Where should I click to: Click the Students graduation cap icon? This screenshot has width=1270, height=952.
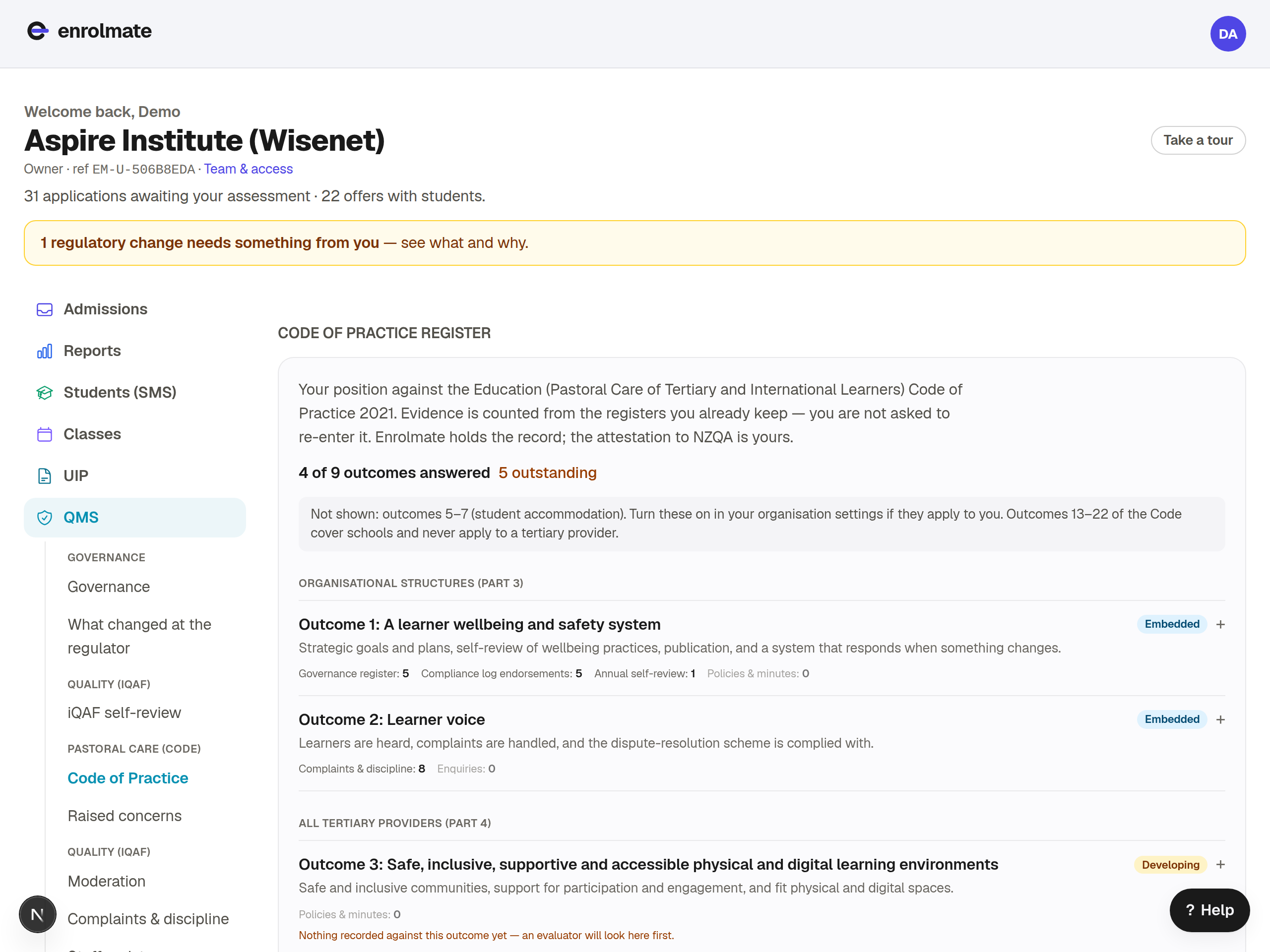[45, 393]
